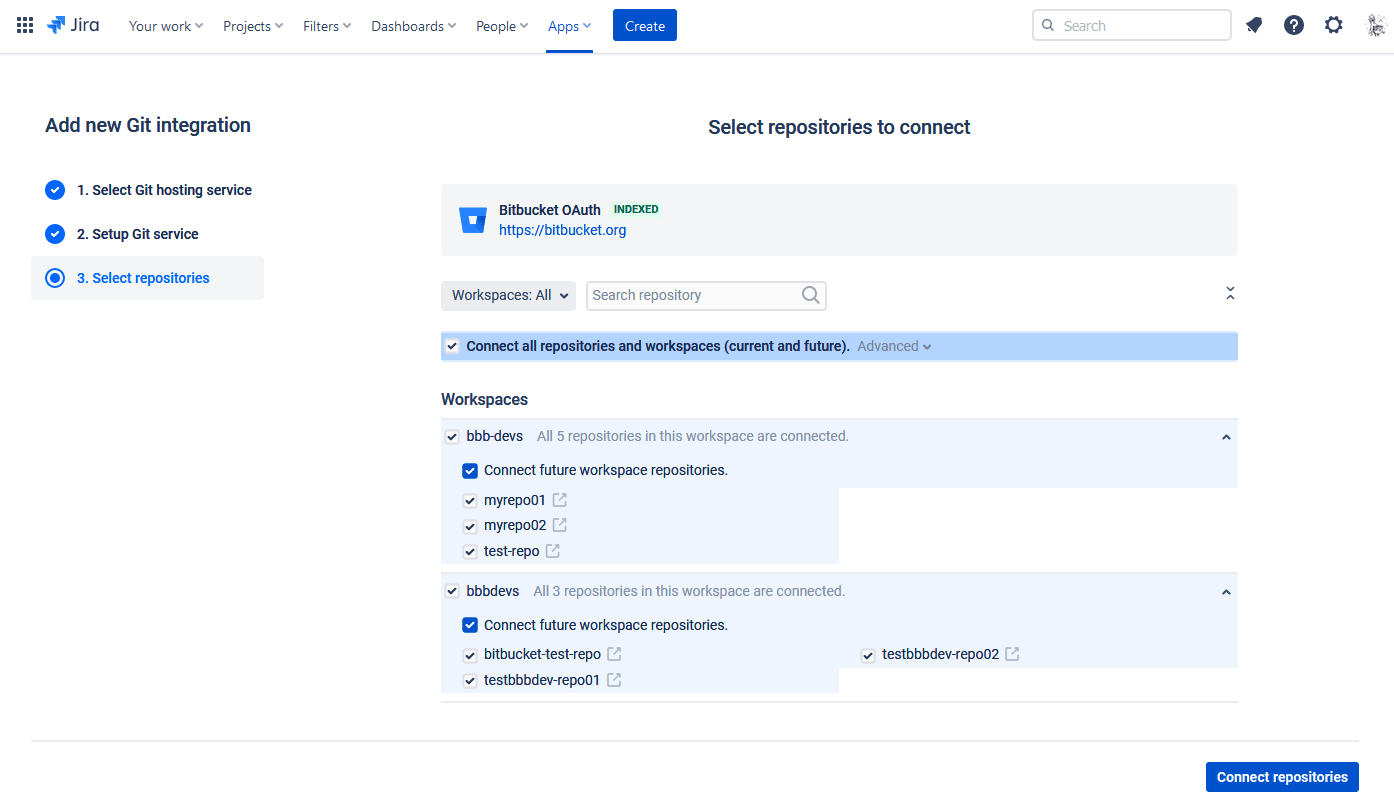The height and width of the screenshot is (812, 1394).
Task: Click 'All 3 repositories in this workspace' text
Action: pos(689,591)
